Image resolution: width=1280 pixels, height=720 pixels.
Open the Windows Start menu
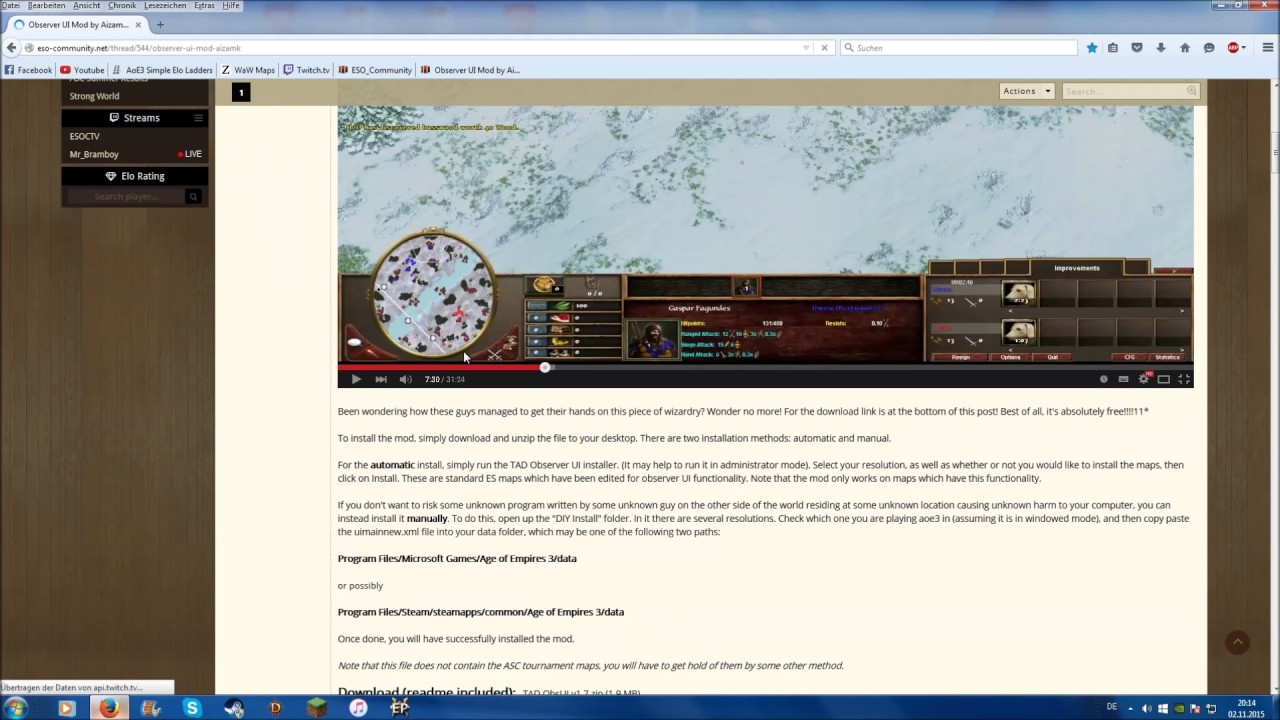(x=15, y=707)
